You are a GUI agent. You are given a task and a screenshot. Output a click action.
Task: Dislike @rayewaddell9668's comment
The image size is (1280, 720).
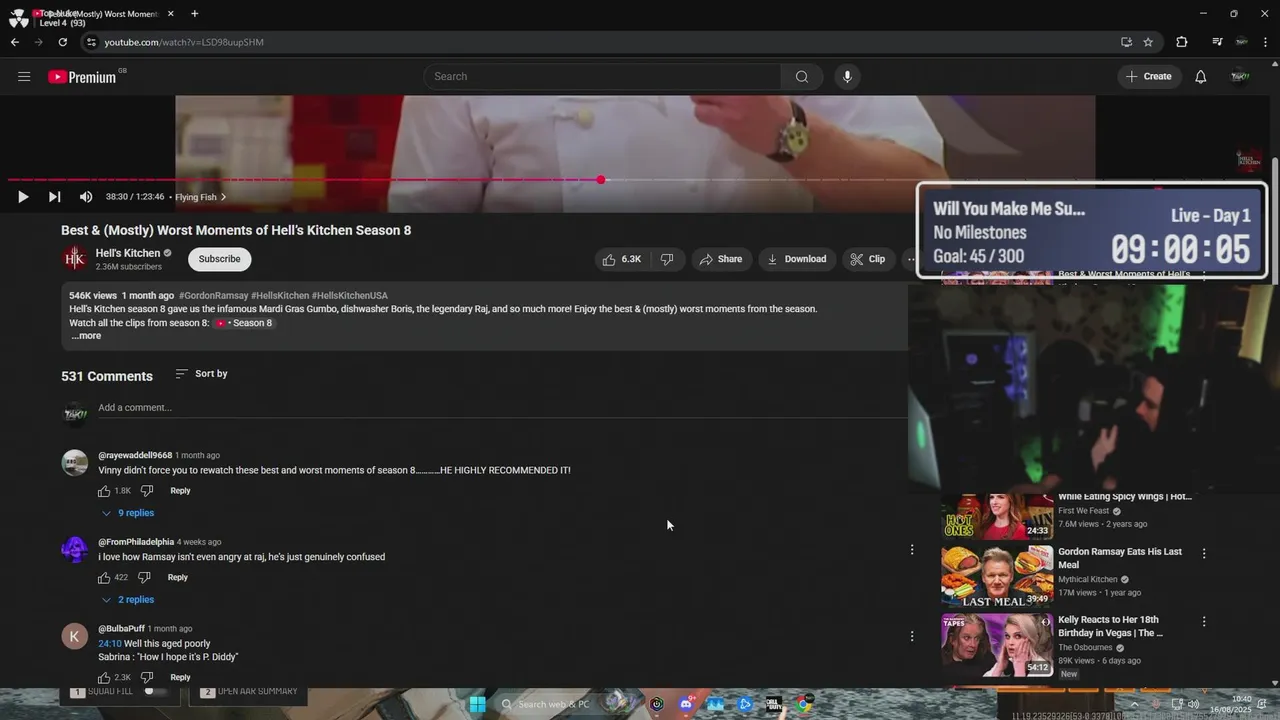[147, 491]
